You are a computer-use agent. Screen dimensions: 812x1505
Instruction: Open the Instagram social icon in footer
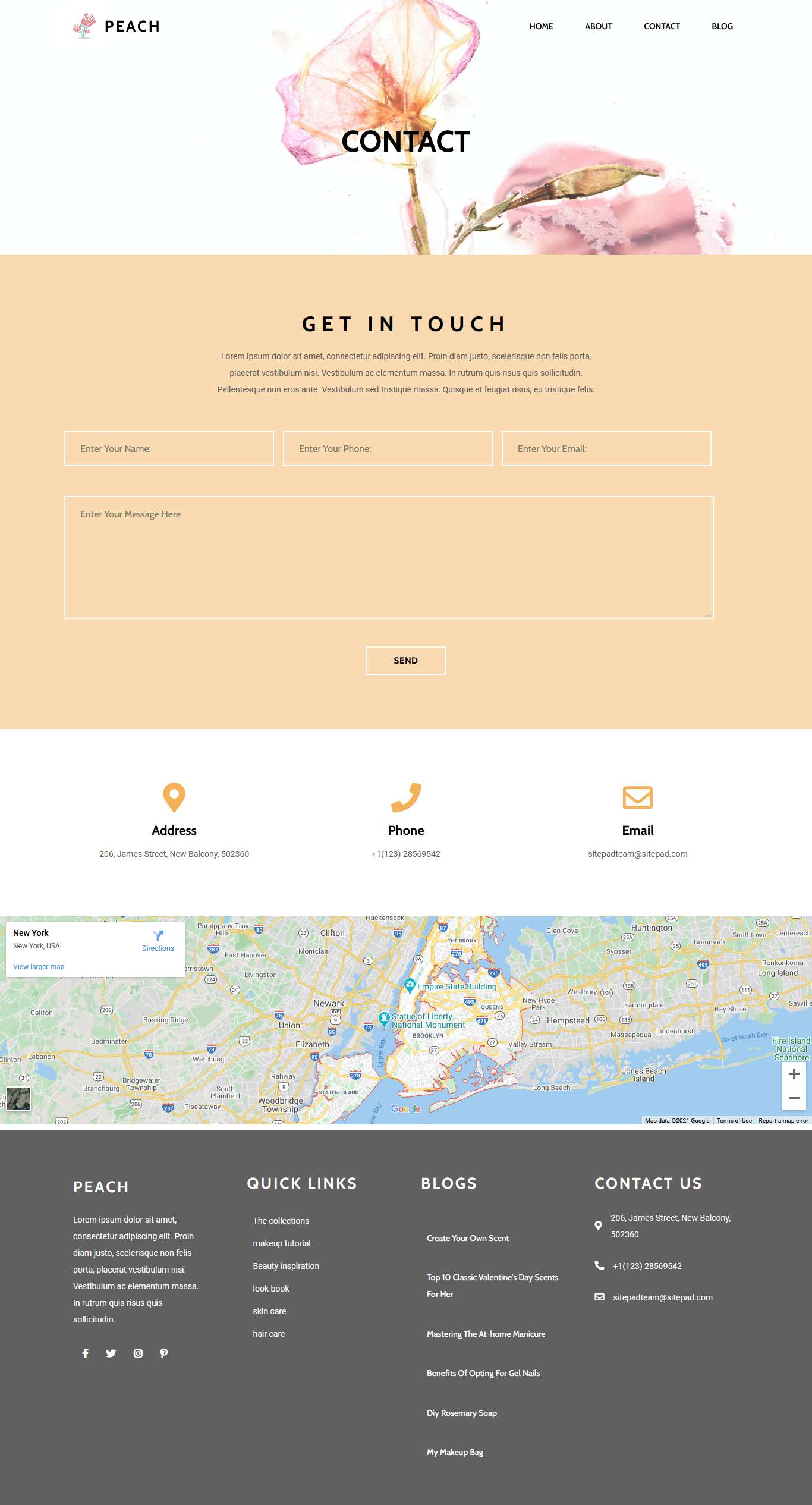point(138,1353)
